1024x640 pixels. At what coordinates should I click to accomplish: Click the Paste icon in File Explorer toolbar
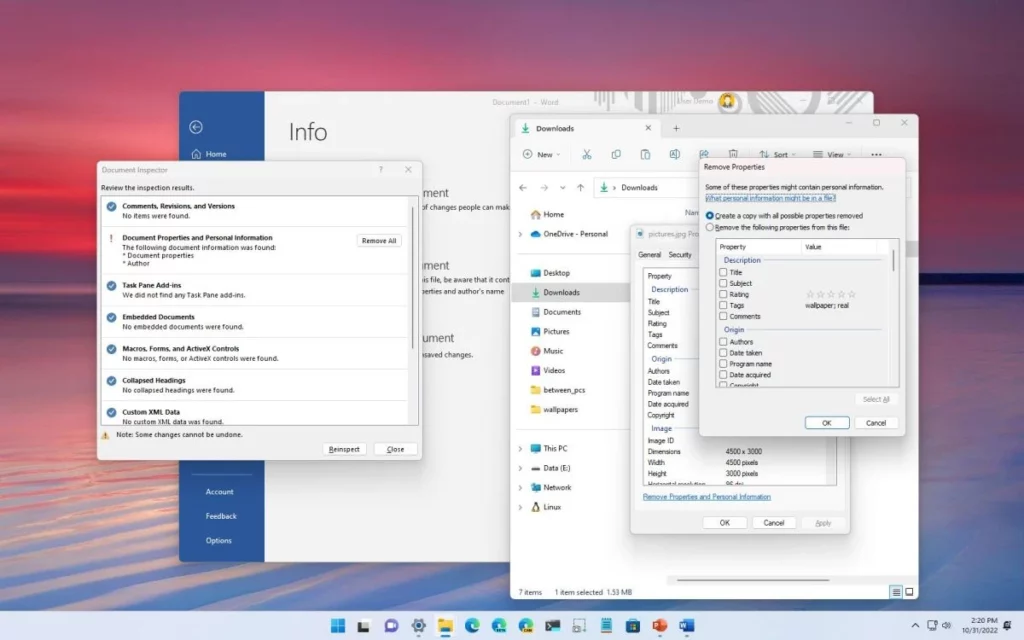point(645,155)
